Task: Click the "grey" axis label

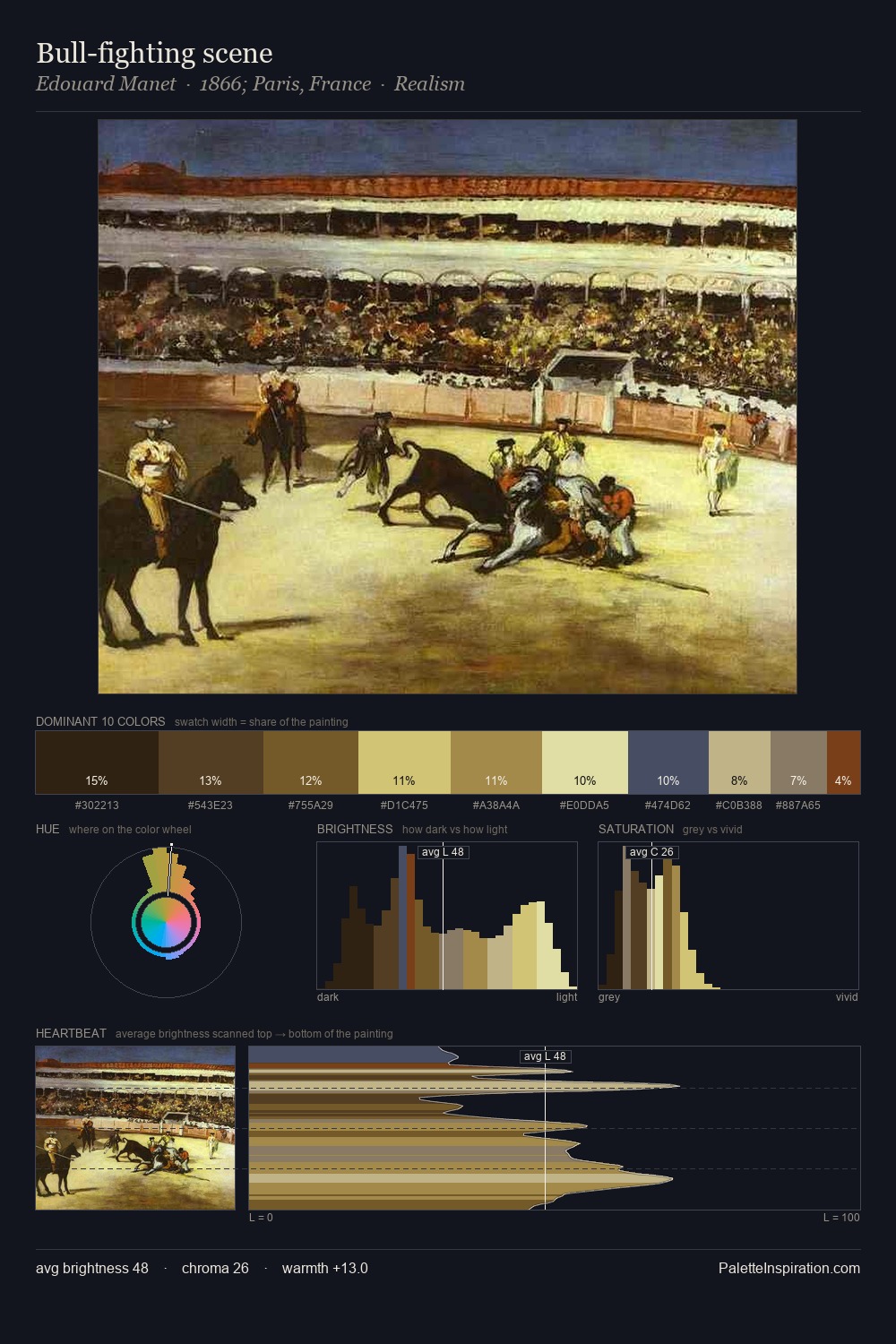Action: 609,997
